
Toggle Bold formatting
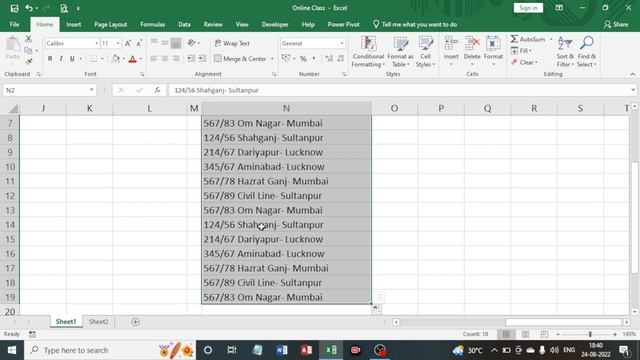pyautogui.click(x=50, y=59)
